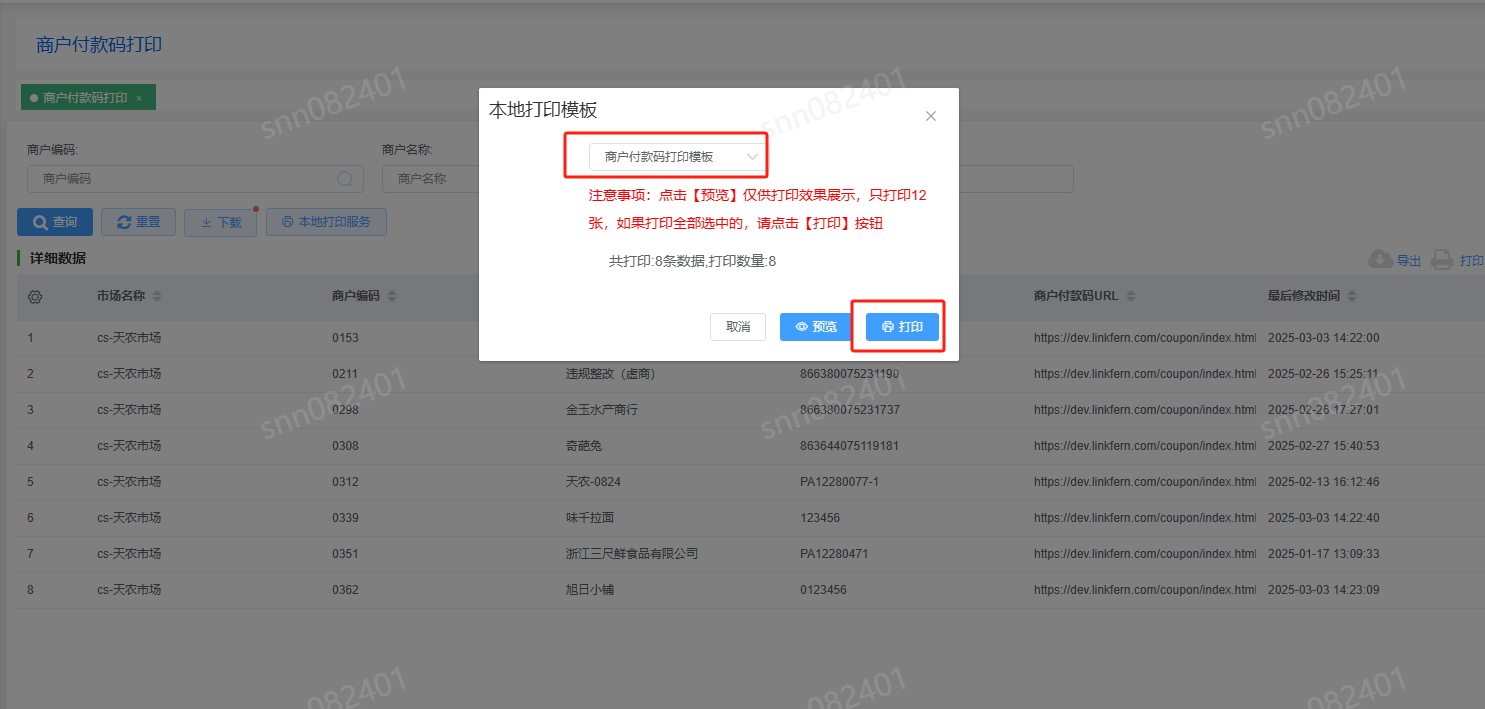Image resolution: width=1485 pixels, height=709 pixels.
Task: Click the 商户编码 input field
Action: pyautogui.click(x=195, y=179)
